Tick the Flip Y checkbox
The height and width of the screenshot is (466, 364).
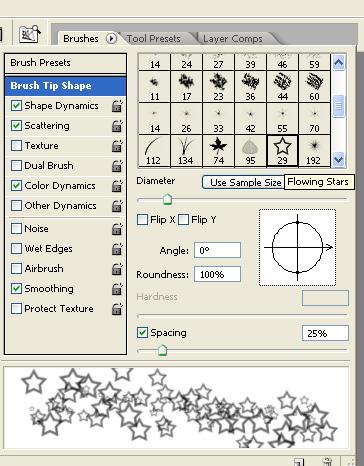pos(184,220)
